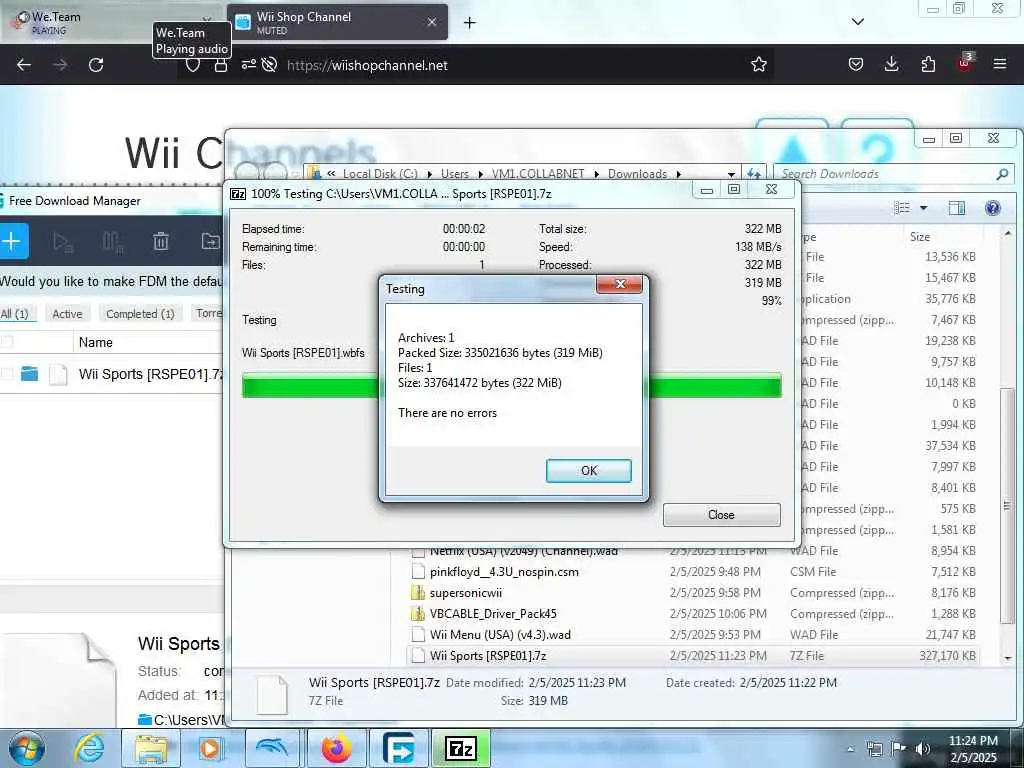
Task: Expand arrow after Downloads breadcrumb
Action: [x=679, y=174]
